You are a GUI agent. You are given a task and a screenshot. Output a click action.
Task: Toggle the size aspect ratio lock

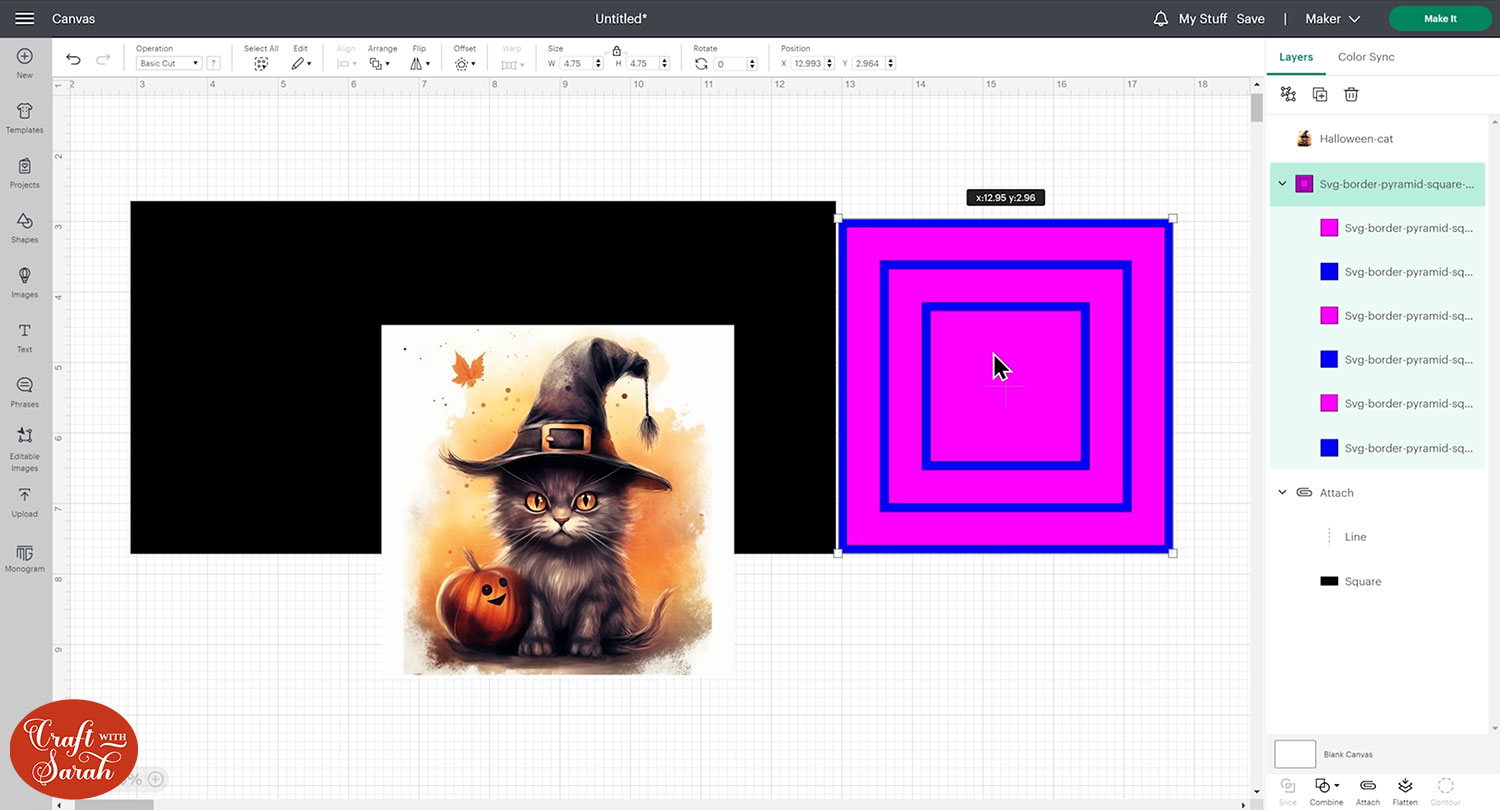[616, 50]
